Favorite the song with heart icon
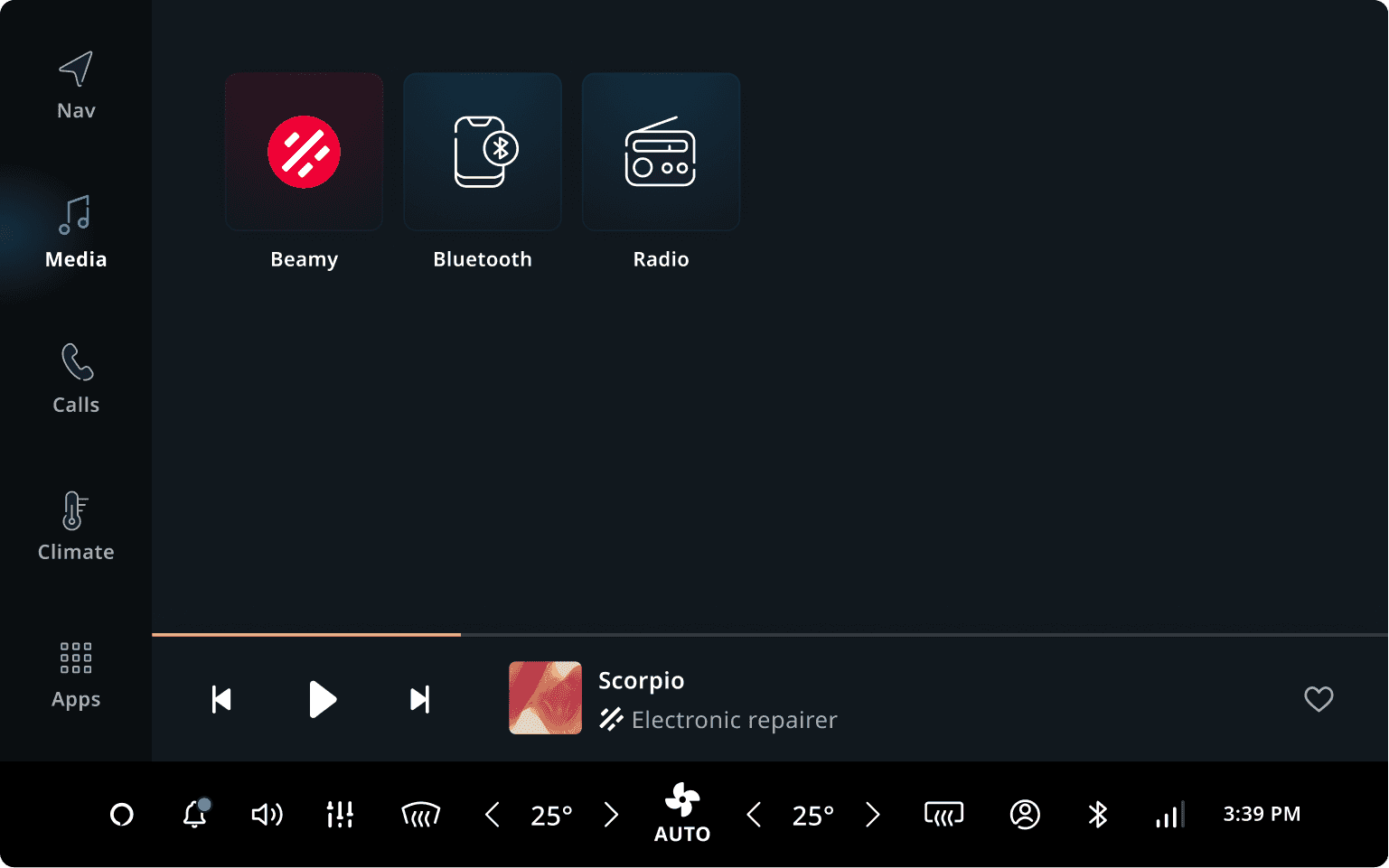This screenshot has height=868, width=1389. pyautogui.click(x=1319, y=699)
